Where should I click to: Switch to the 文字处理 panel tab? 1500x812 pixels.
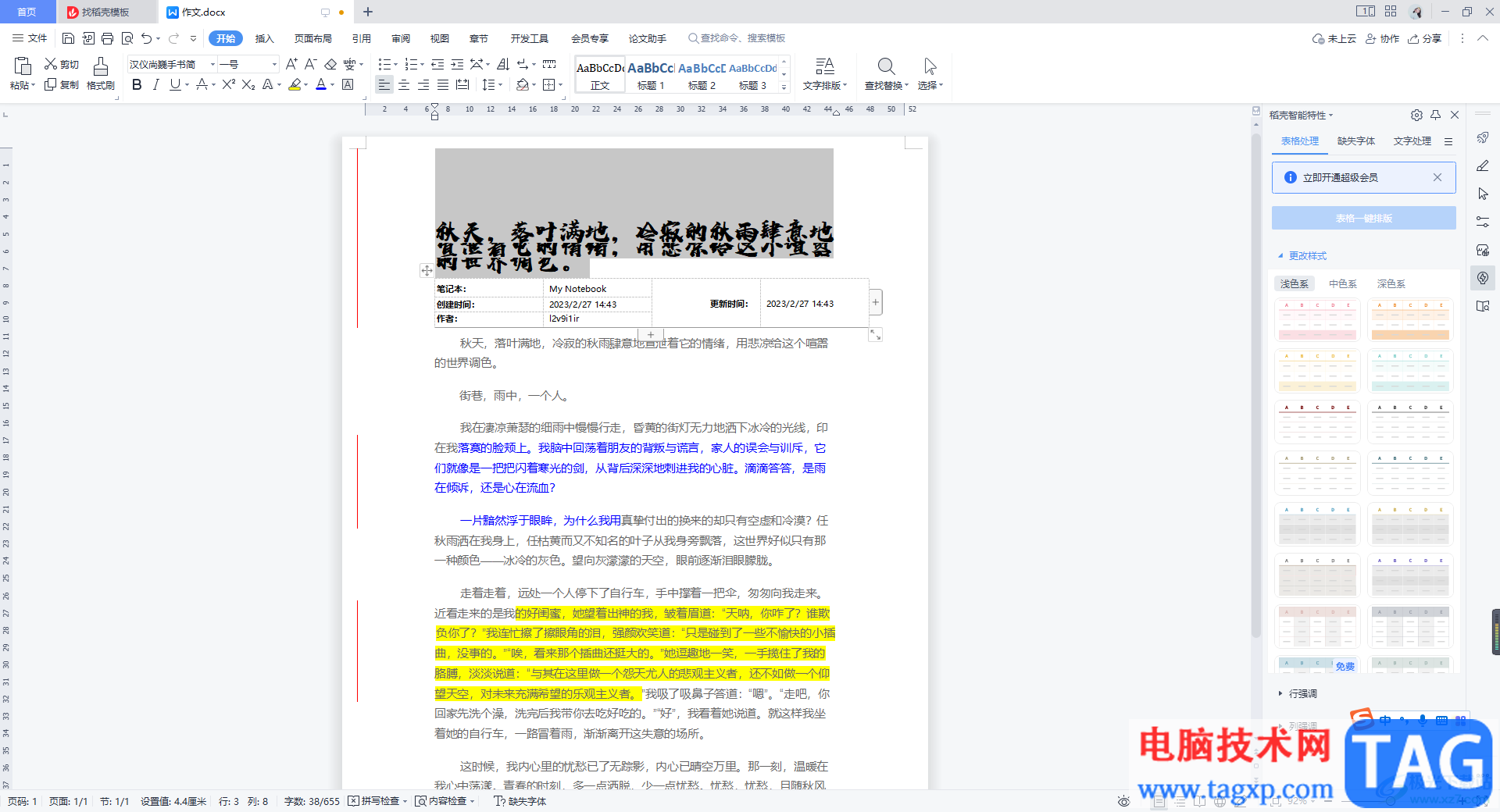click(1412, 141)
